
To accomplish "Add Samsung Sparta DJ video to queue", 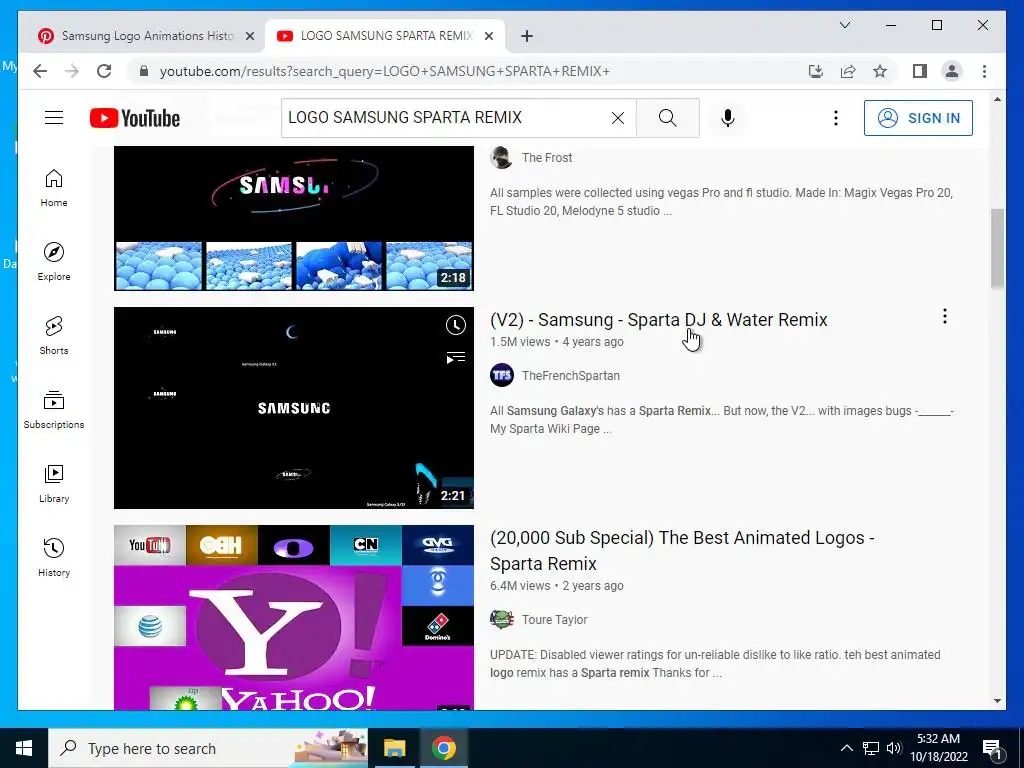I will [x=455, y=357].
